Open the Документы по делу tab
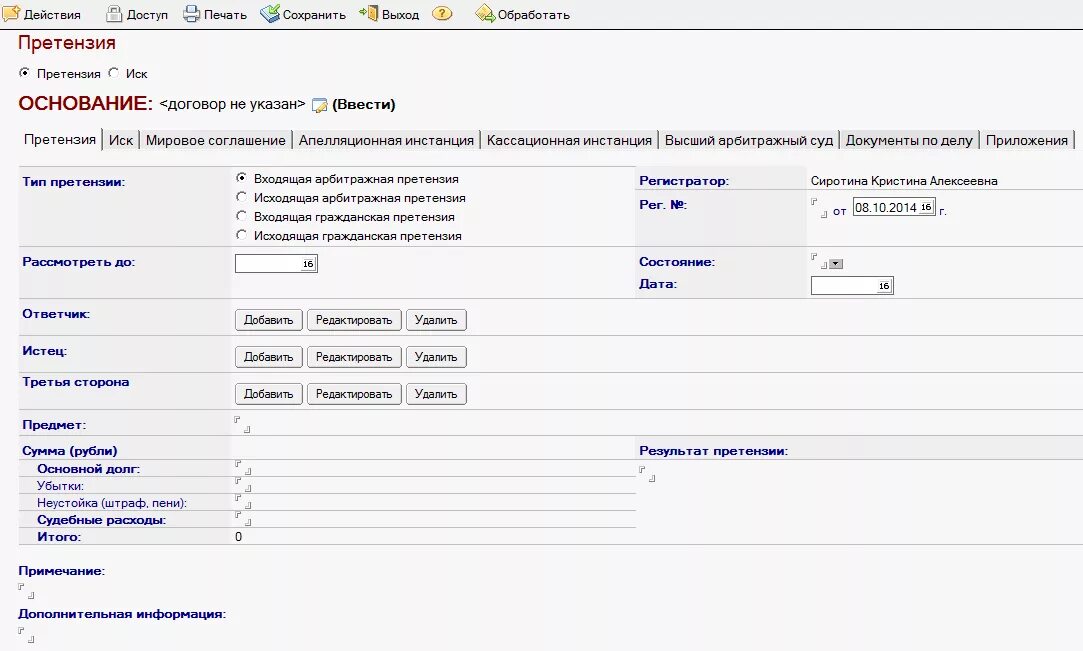The image size is (1083, 651). tap(909, 140)
